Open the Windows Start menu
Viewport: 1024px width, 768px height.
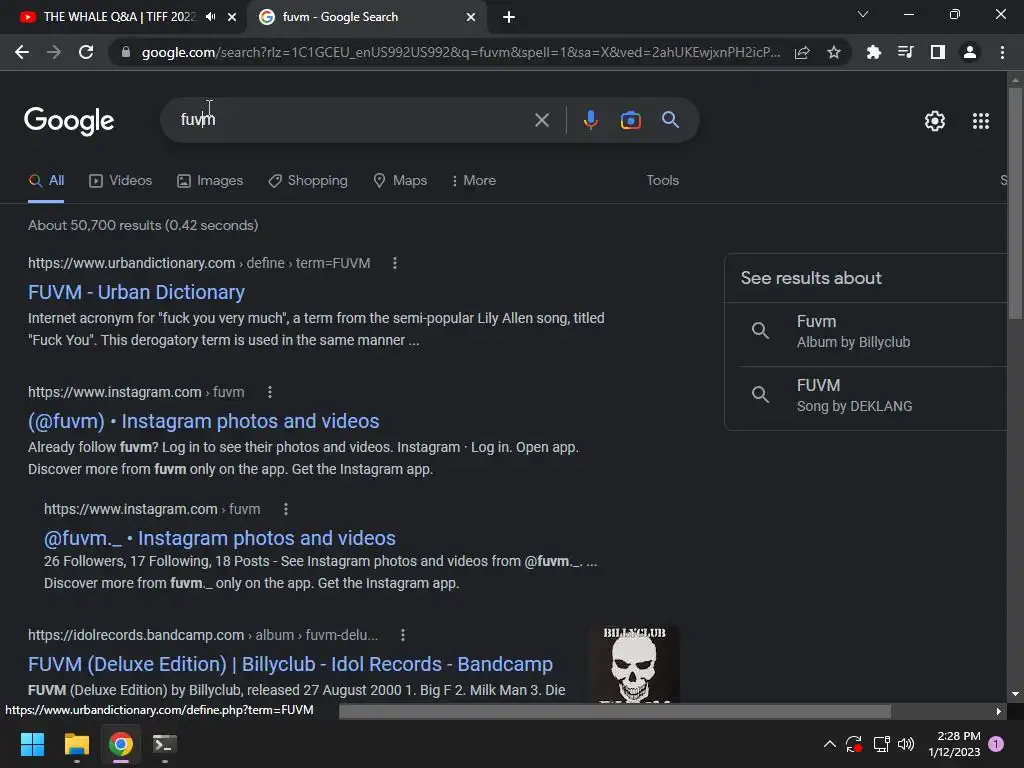pos(32,744)
